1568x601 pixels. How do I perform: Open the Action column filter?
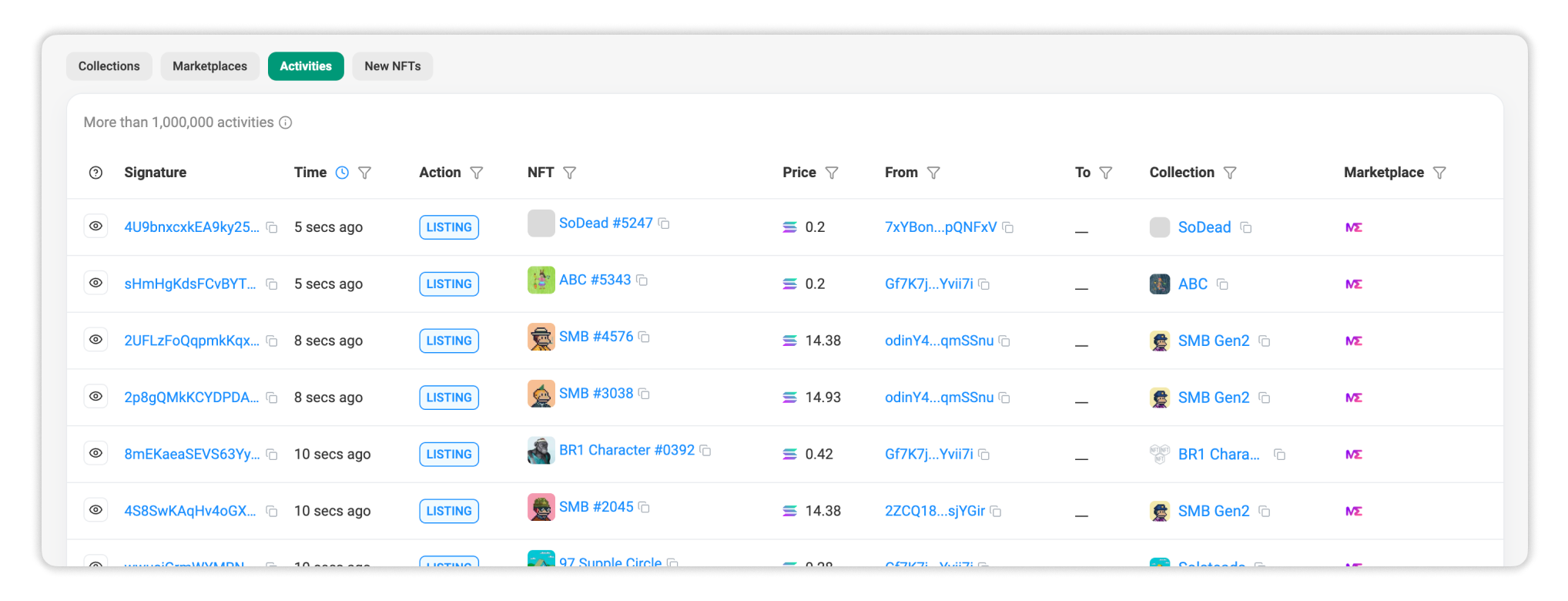[x=477, y=173]
